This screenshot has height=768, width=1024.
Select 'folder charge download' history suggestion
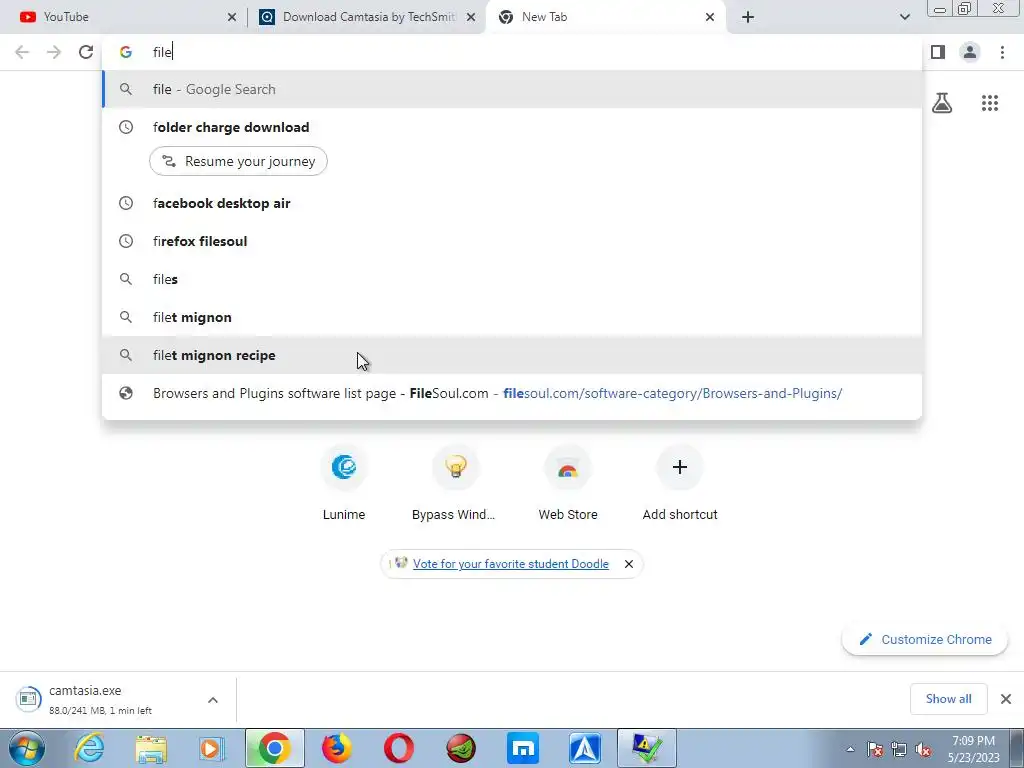coord(512,127)
